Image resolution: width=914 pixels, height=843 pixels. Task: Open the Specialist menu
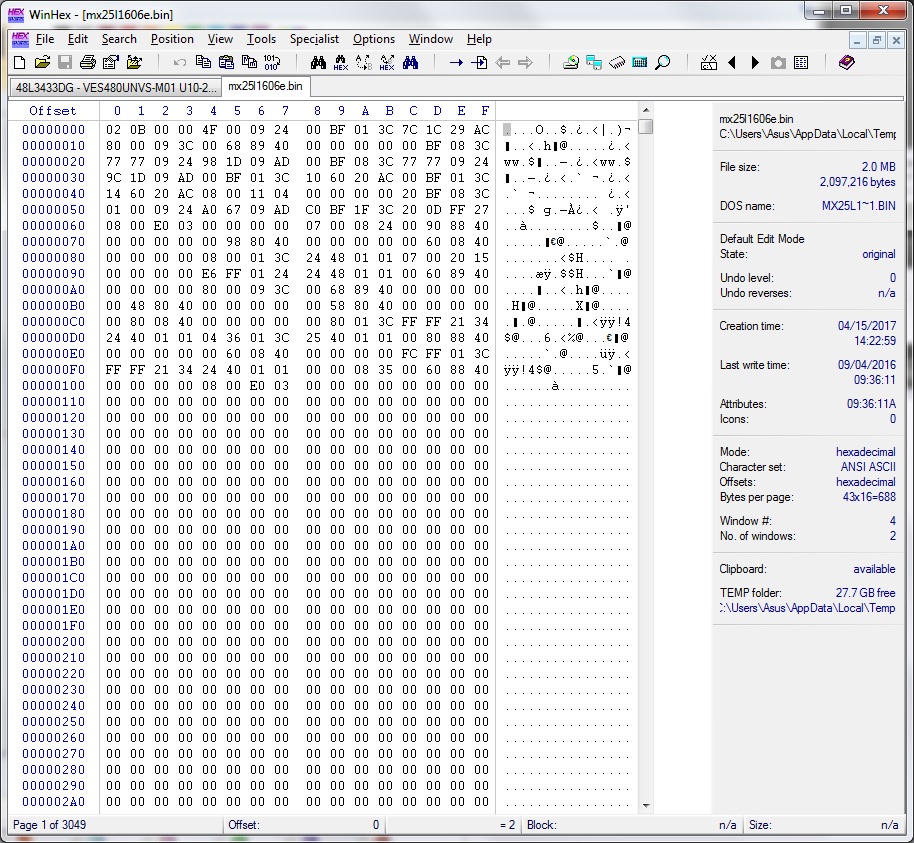tap(314, 39)
